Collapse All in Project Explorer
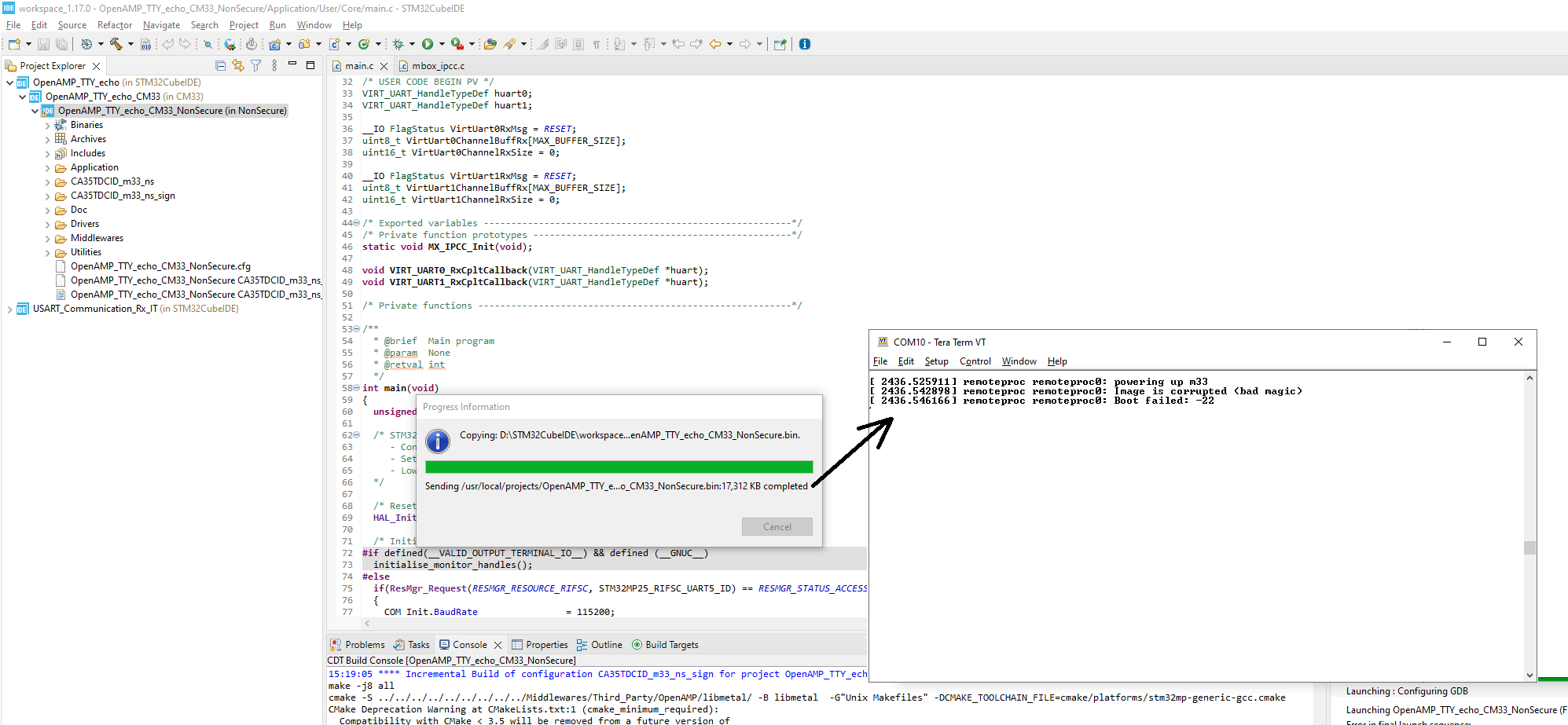The image size is (1568, 725). [x=220, y=65]
